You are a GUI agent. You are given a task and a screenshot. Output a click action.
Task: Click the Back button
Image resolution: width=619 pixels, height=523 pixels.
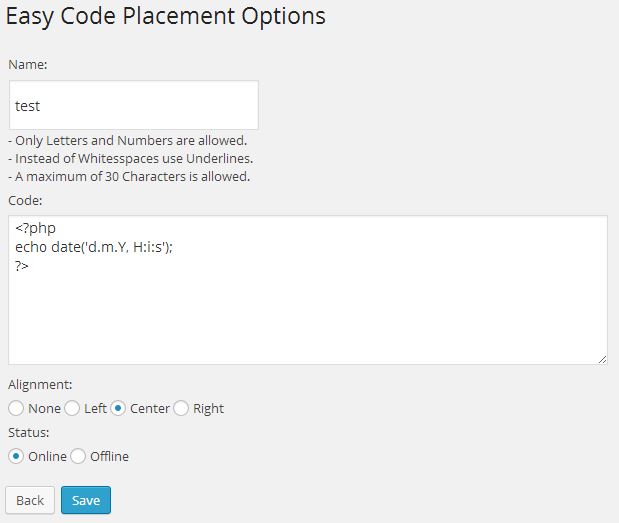pyautogui.click(x=30, y=500)
